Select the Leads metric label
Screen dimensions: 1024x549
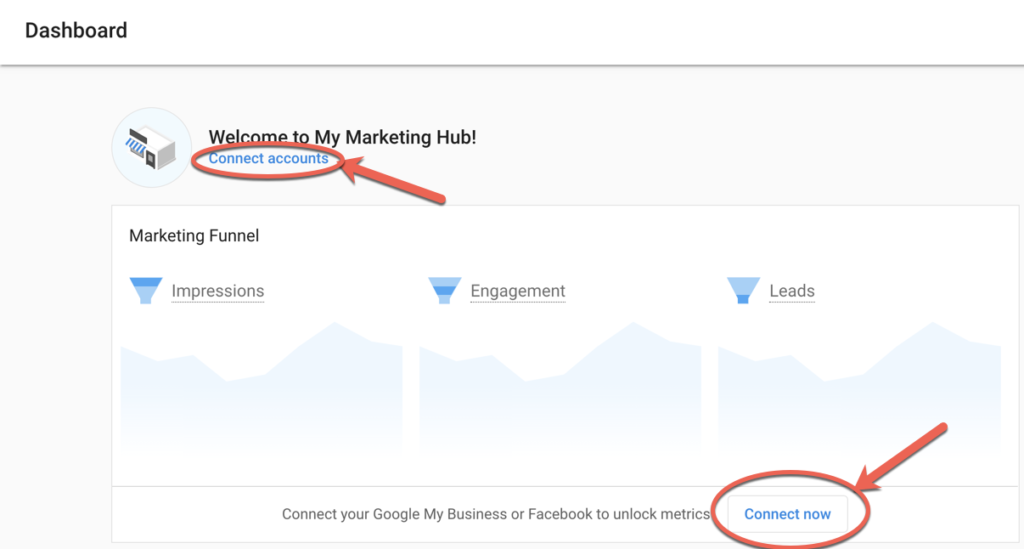coord(792,291)
